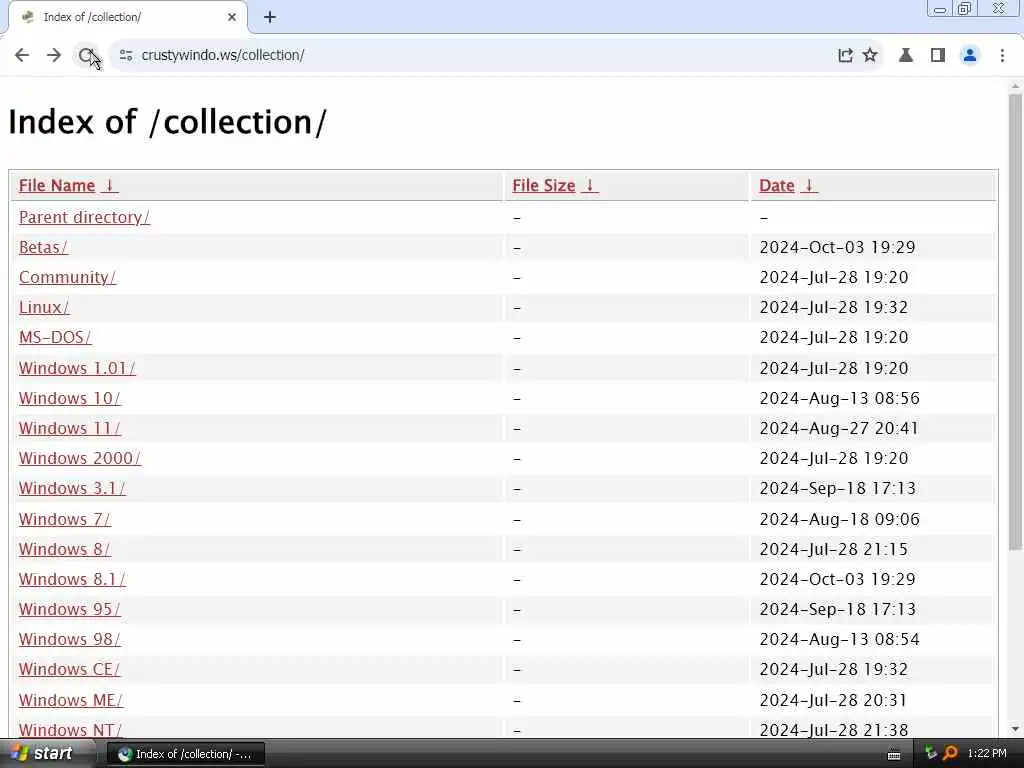The height and width of the screenshot is (768, 1024).
Task: Click the Windows 11 date 2024-Aug-27 20:41
Action: [839, 428]
